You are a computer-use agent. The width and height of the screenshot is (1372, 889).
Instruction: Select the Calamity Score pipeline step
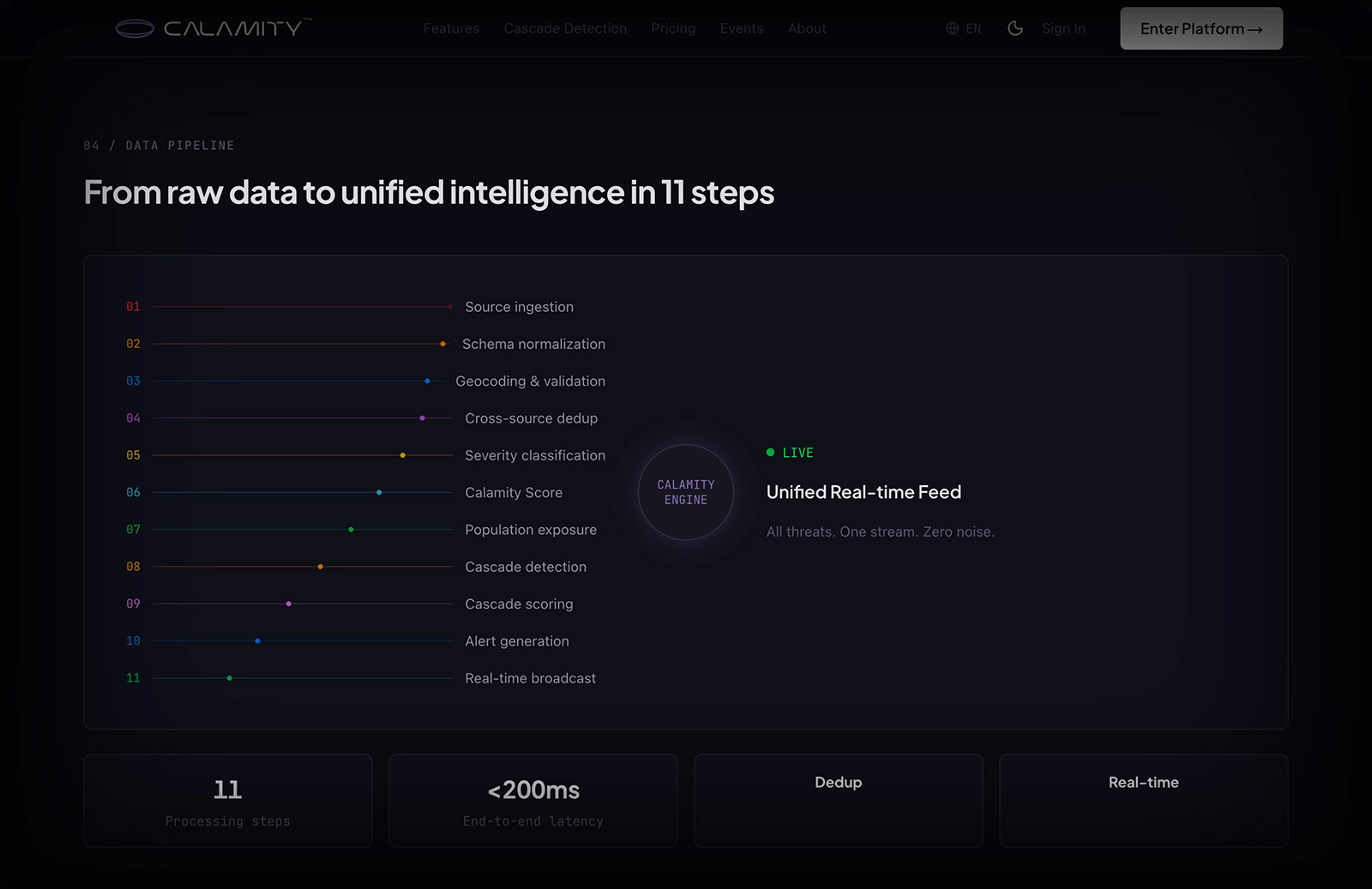514,493
